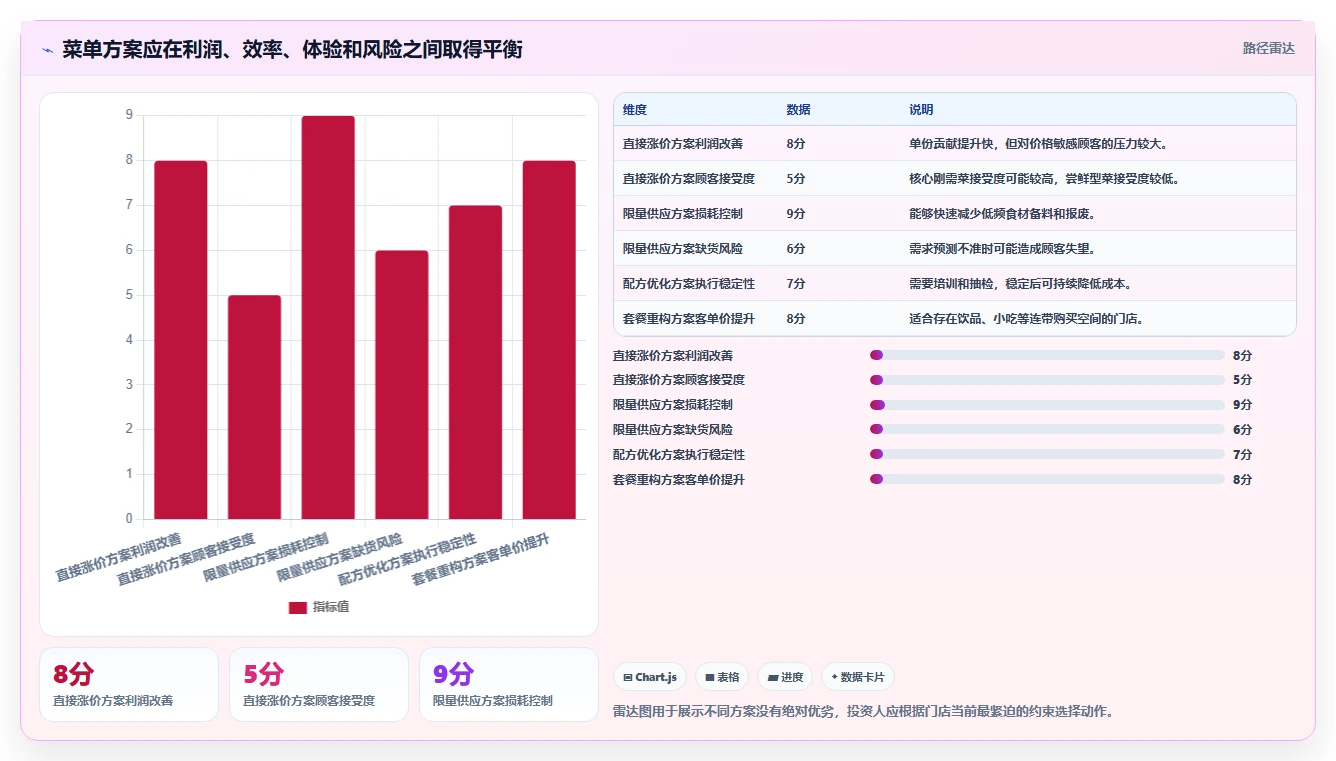Open the 8分 直接涨价方案利润改善 data card
Viewport: 1336px width, 761px height.
pos(129,684)
